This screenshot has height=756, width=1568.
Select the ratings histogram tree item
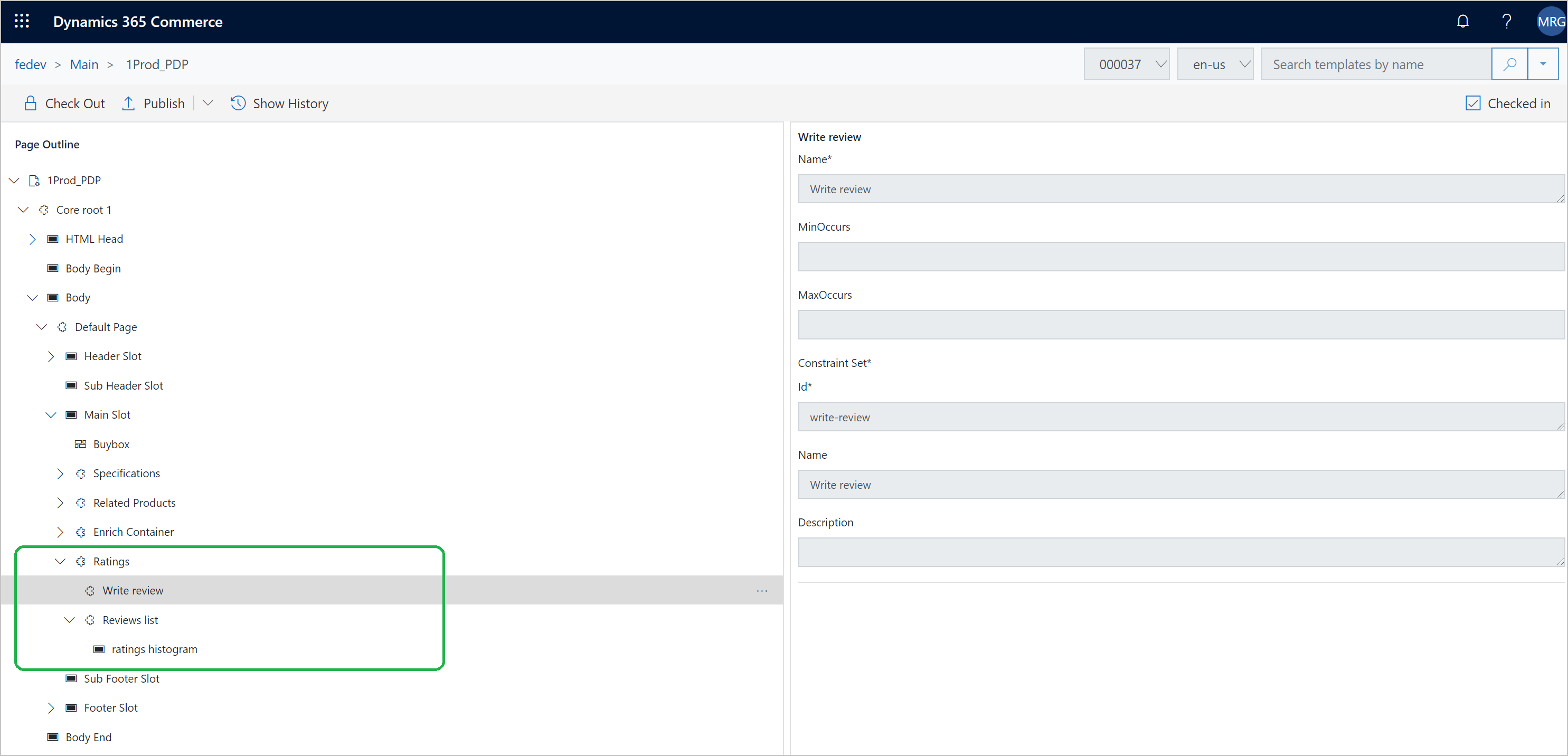point(155,649)
